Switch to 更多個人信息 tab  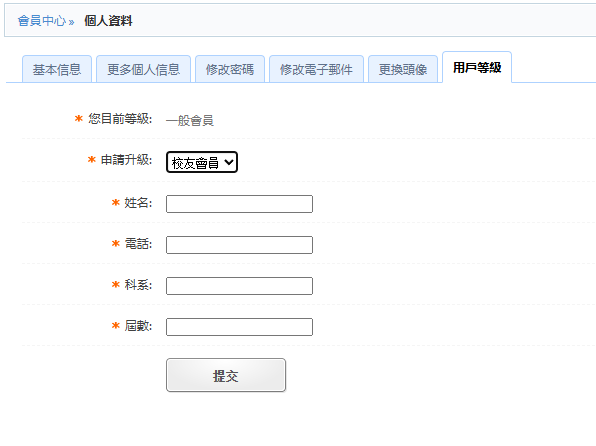pyautogui.click(x=143, y=69)
